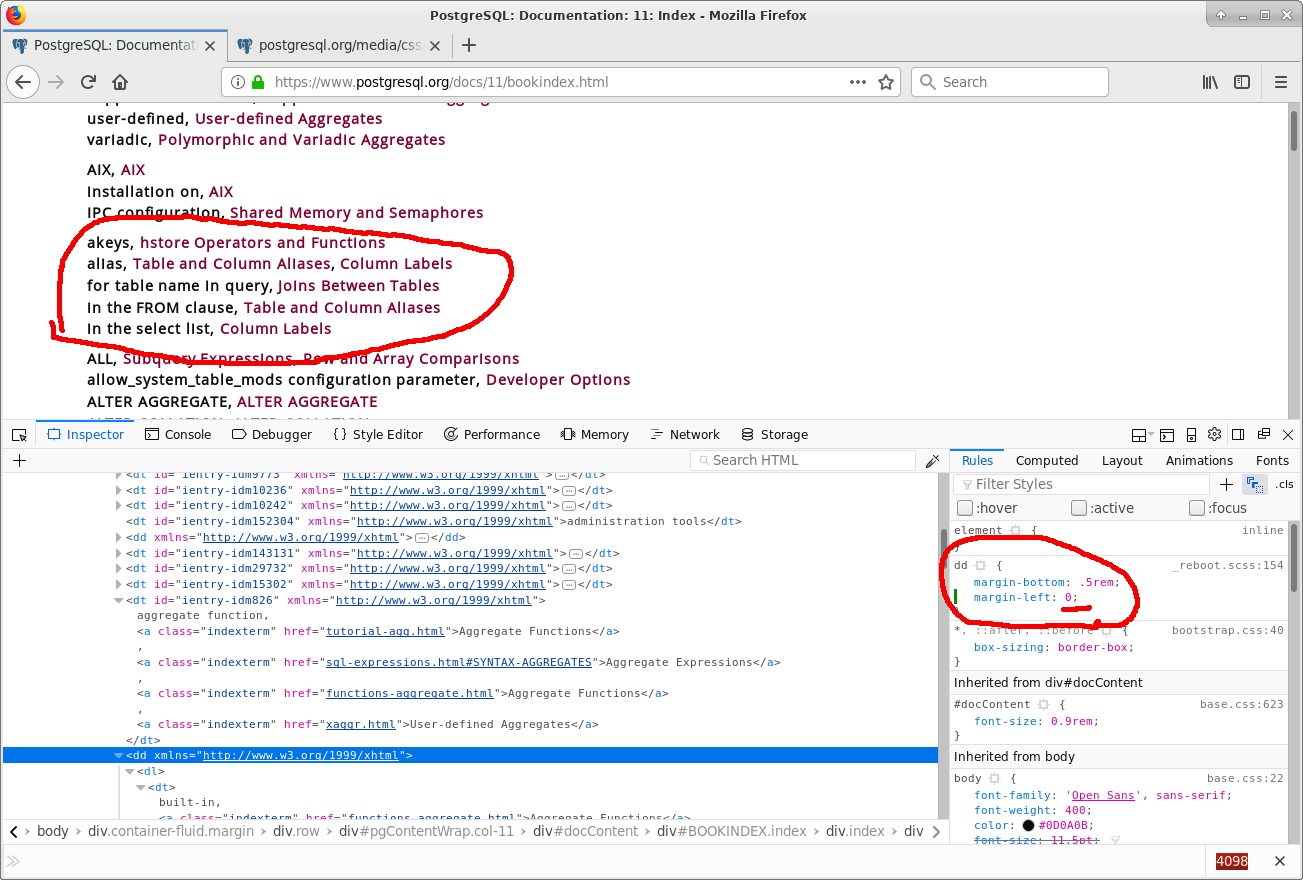Click the body font color swatch
This screenshot has height=880, width=1303.
coord(1028,826)
